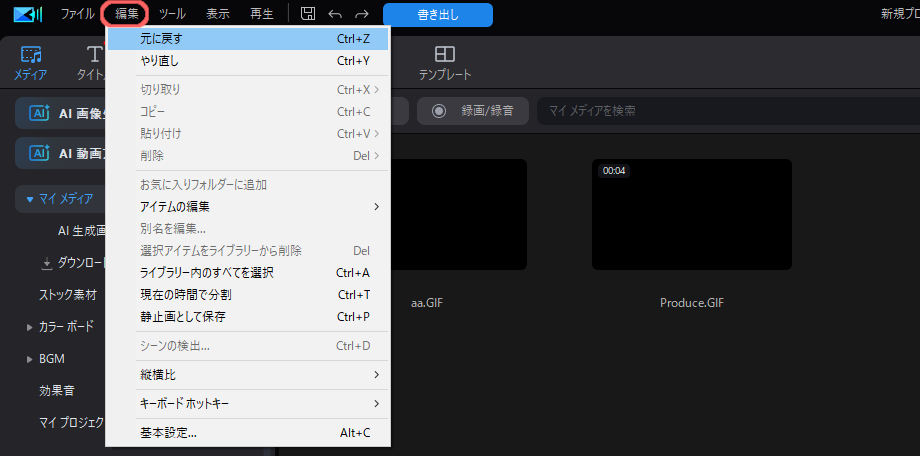
Task: Select the メディア room icon
Action: click(31, 62)
